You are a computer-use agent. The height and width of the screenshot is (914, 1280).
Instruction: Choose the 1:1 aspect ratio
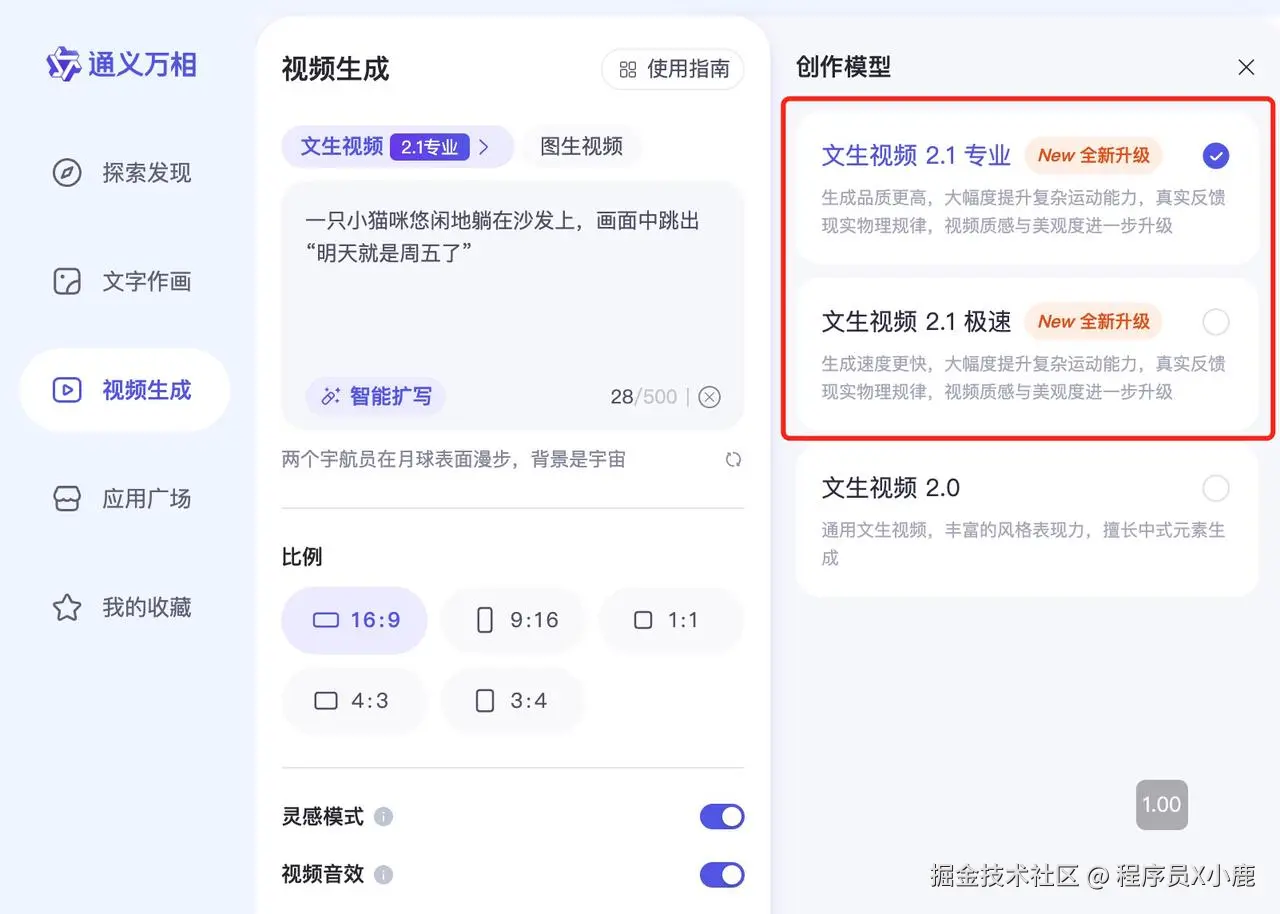click(671, 620)
